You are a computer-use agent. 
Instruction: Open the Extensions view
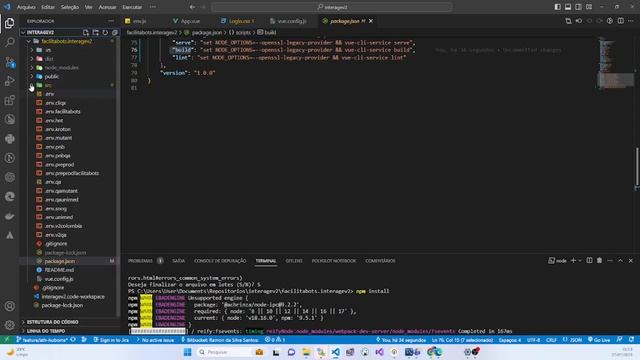coord(9,100)
